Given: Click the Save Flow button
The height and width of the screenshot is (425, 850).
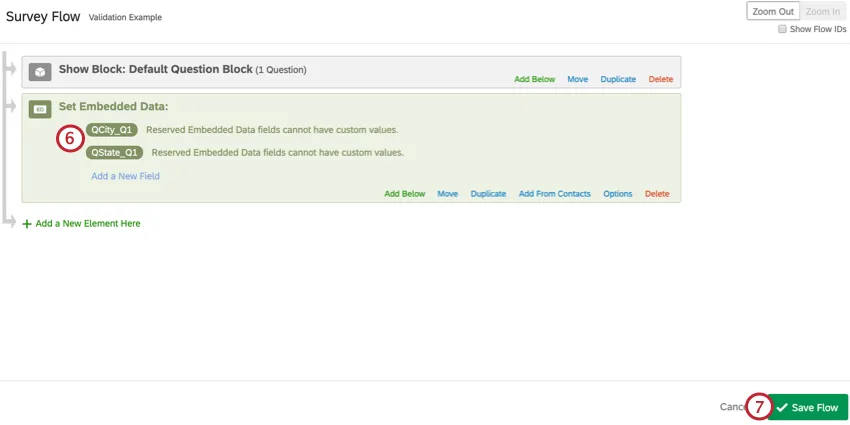Looking at the screenshot, I should 808,408.
